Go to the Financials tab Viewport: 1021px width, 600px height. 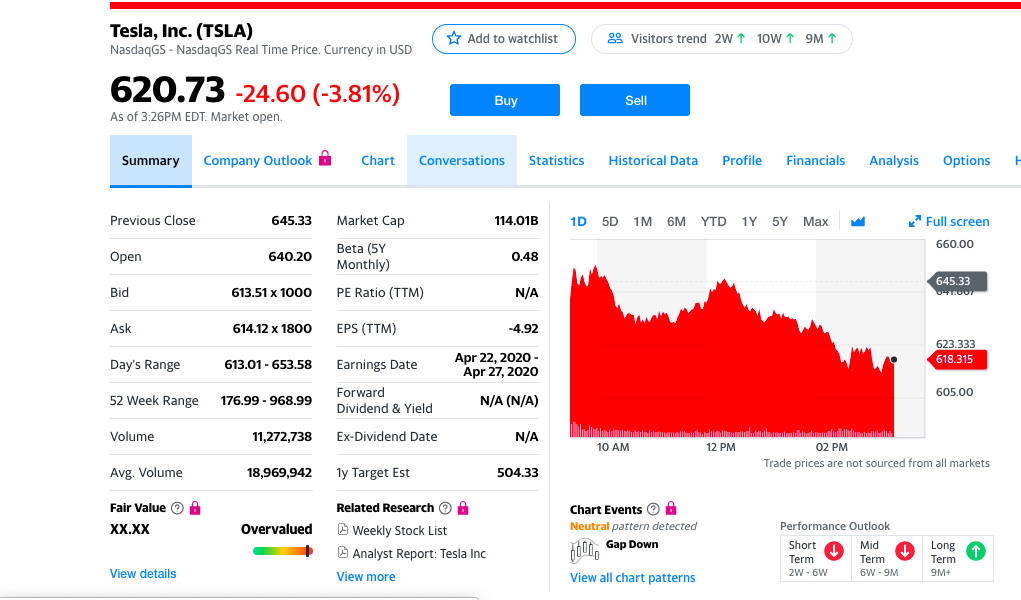pyautogui.click(x=816, y=161)
